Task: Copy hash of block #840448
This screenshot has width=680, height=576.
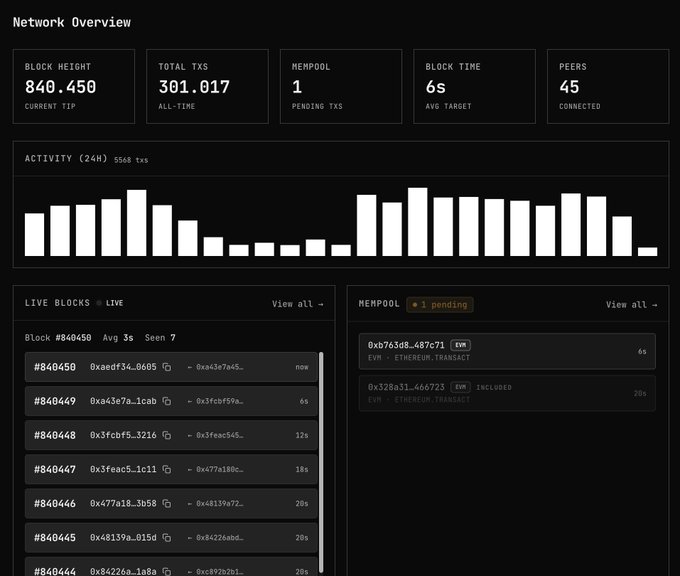Action: (167, 435)
